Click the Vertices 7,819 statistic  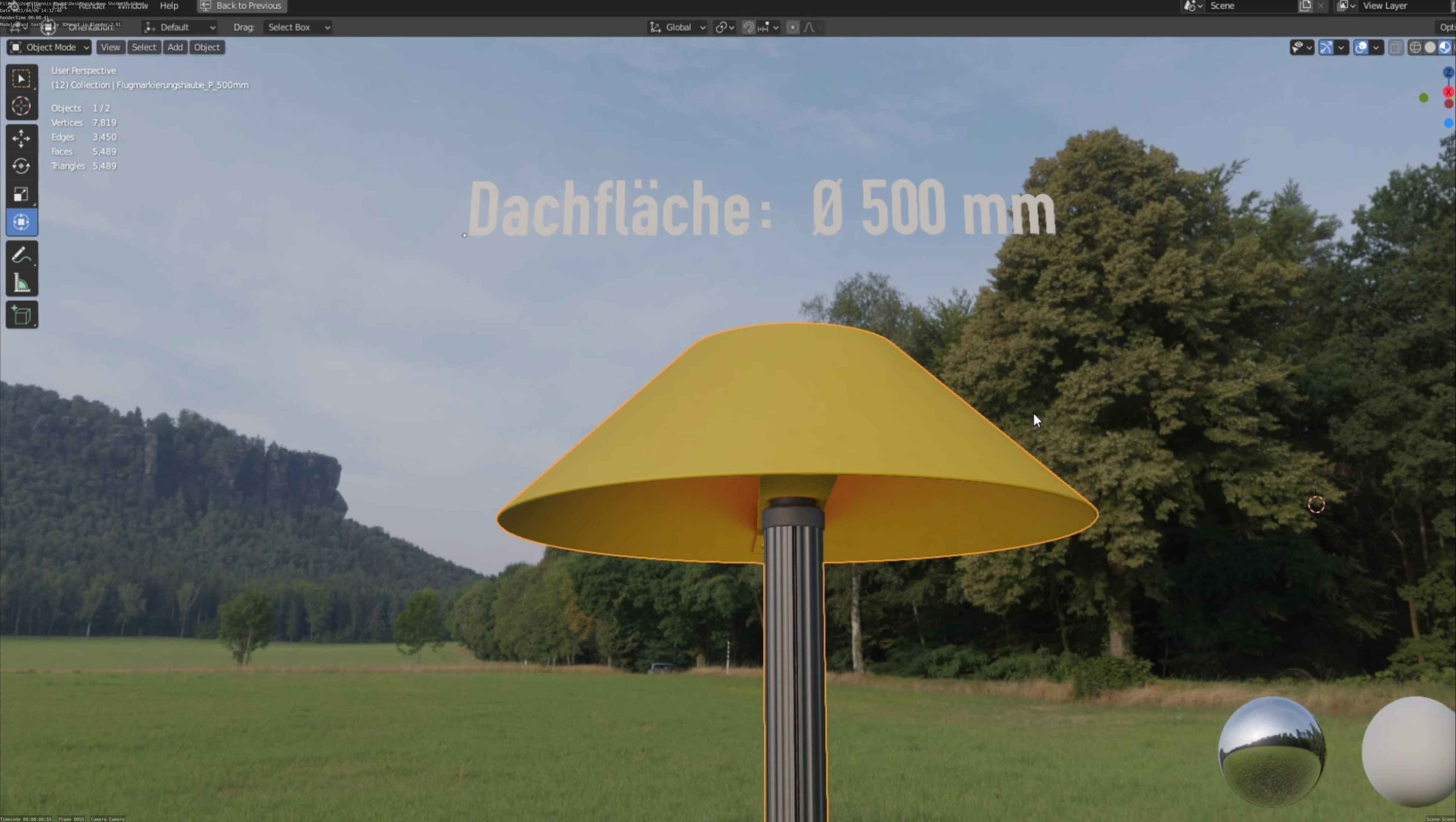click(x=84, y=123)
